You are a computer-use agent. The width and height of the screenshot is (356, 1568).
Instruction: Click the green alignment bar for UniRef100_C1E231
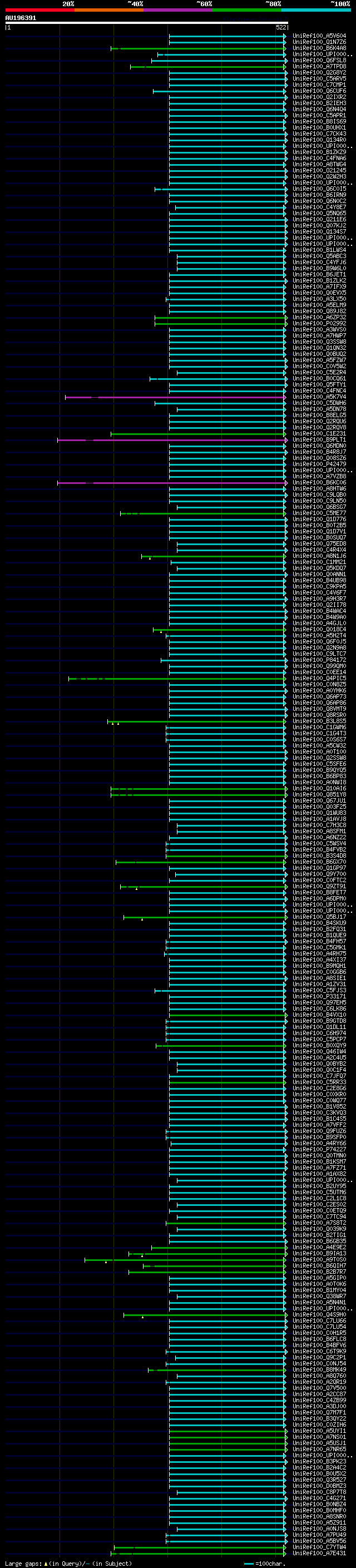(199, 434)
